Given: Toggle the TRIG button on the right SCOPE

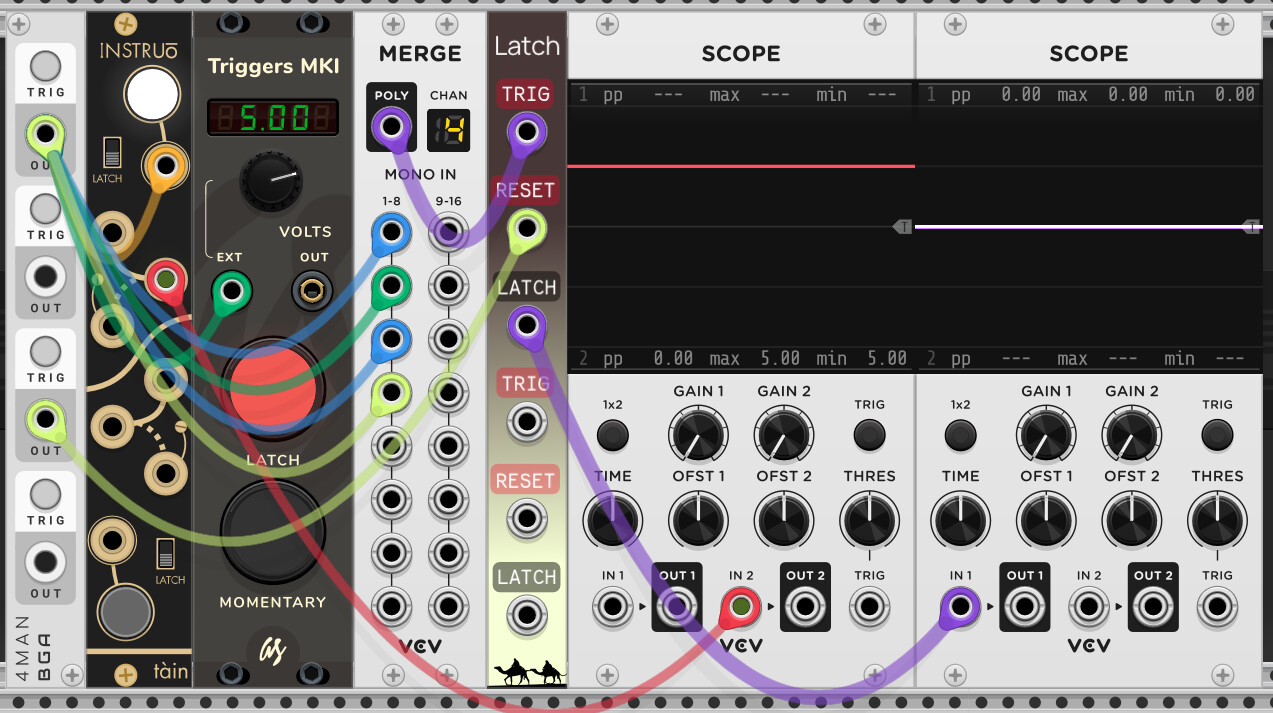Looking at the screenshot, I should click(x=1217, y=435).
